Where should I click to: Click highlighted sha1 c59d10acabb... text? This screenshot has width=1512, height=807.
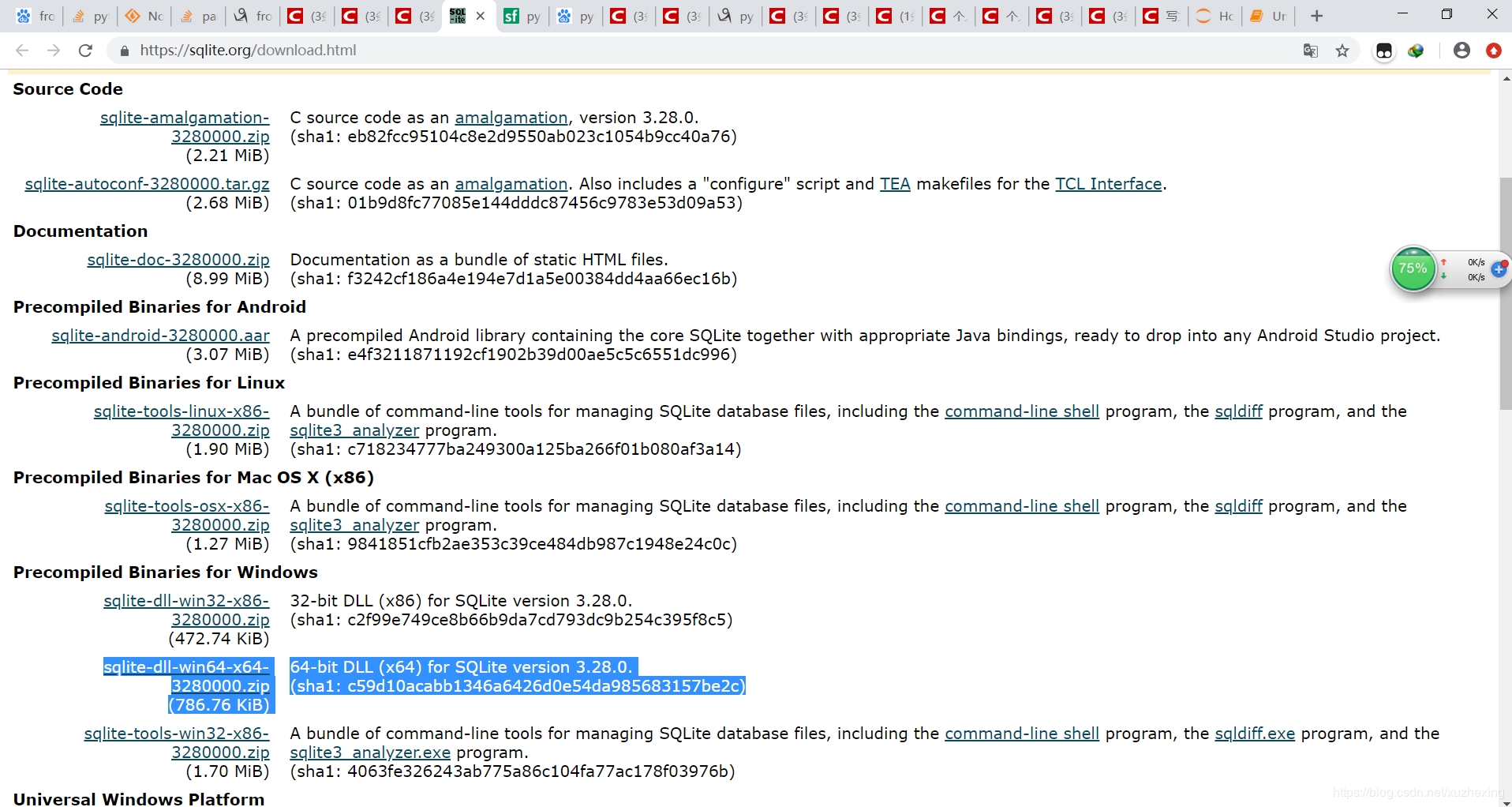(x=518, y=686)
